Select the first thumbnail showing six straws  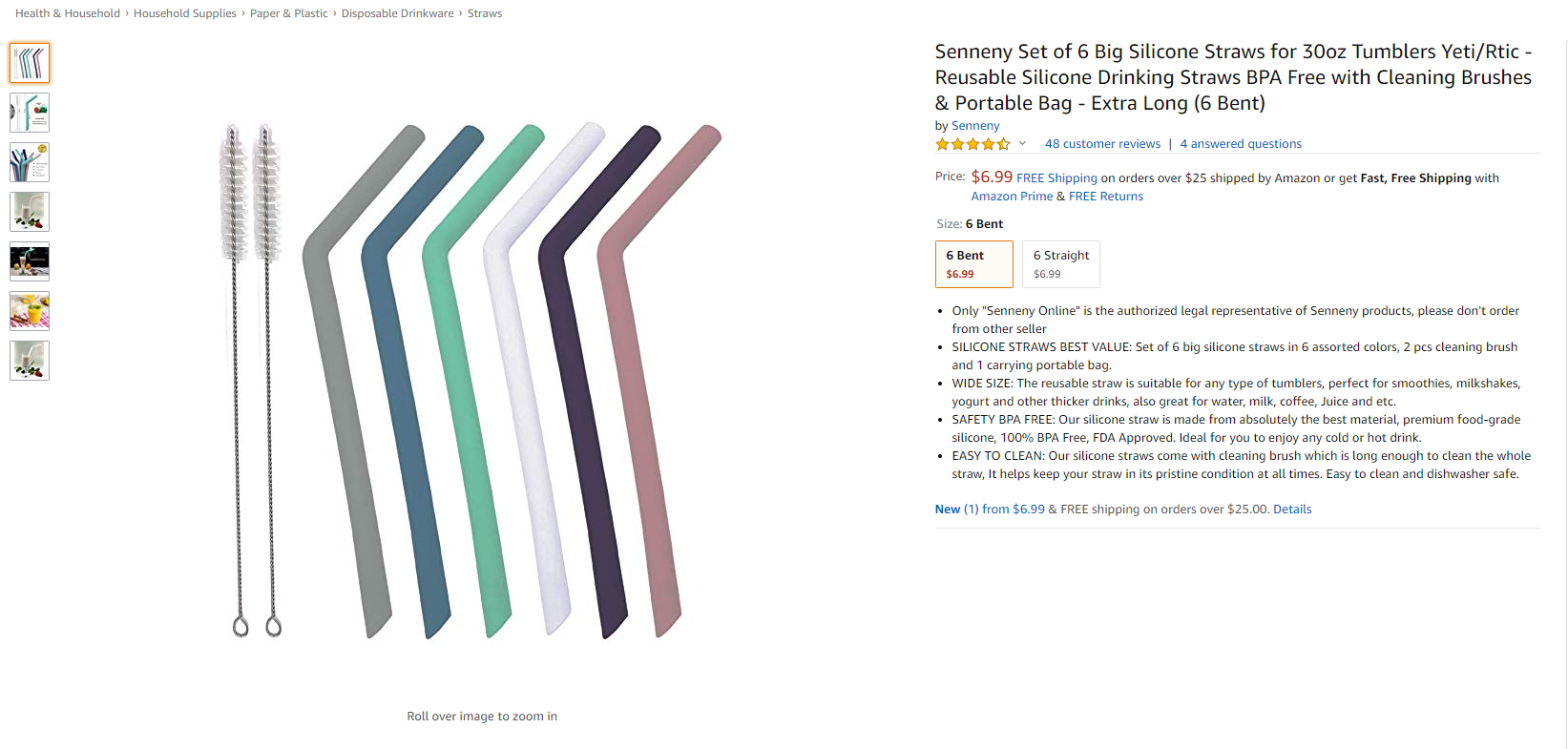click(30, 63)
